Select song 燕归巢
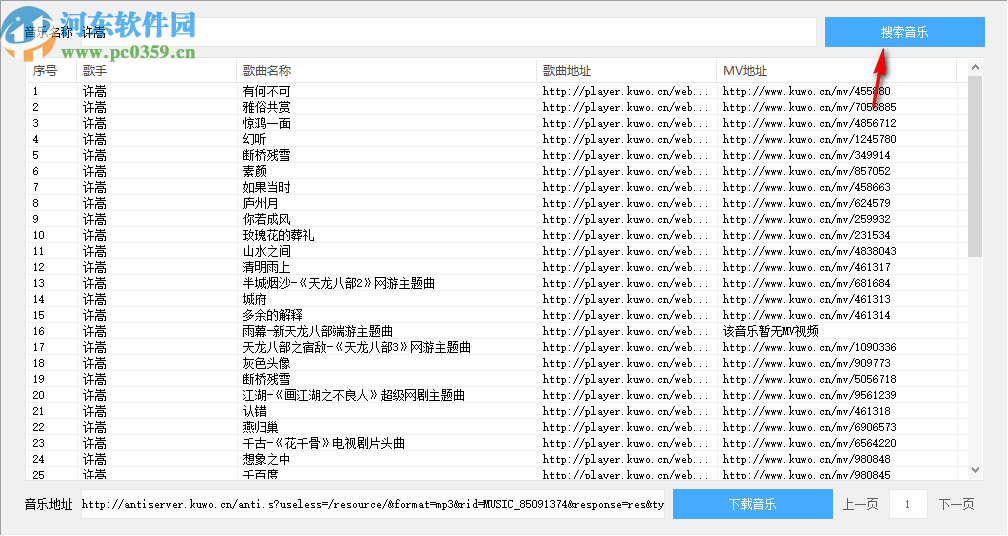Viewport: 1008px width, 536px height. tap(260, 427)
